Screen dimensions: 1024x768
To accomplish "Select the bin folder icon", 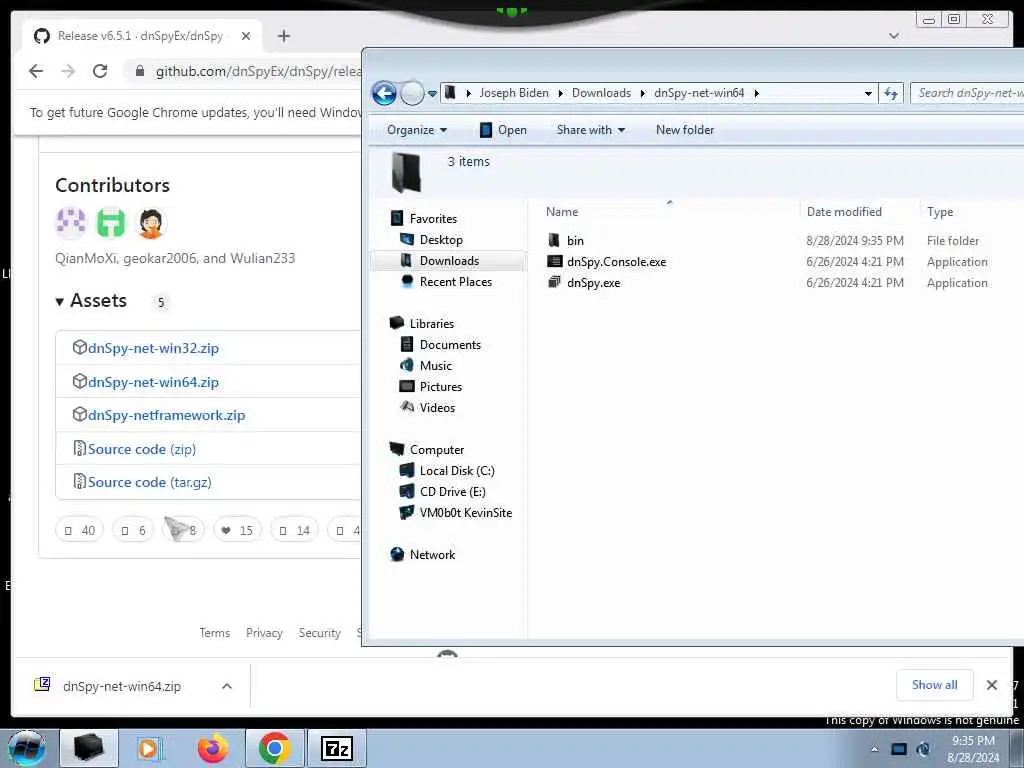I will tap(554, 240).
